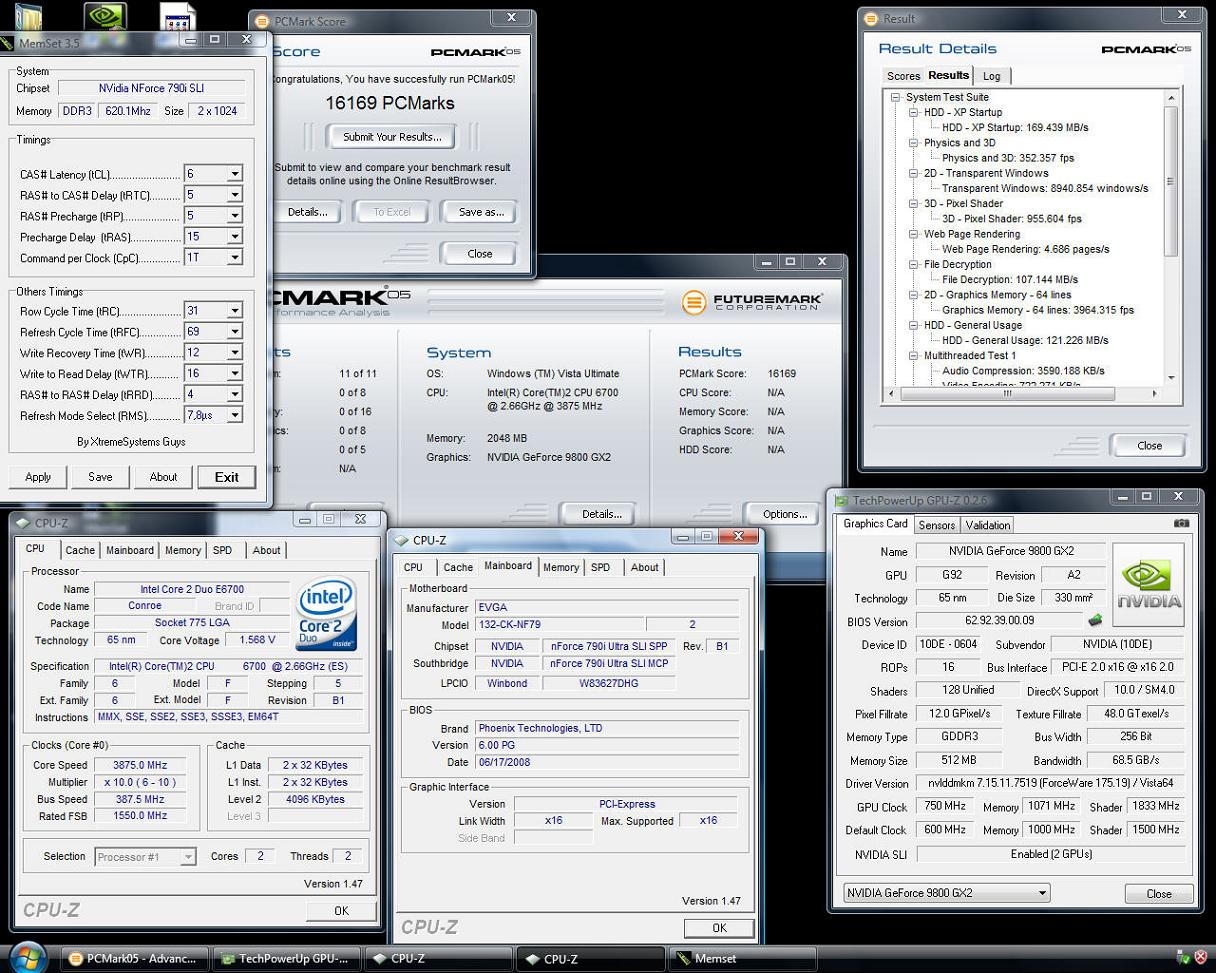Open RAS# to CAS# Delay (tRTC) dropdown
Viewport: 1216px width, 973px height.
[234, 195]
